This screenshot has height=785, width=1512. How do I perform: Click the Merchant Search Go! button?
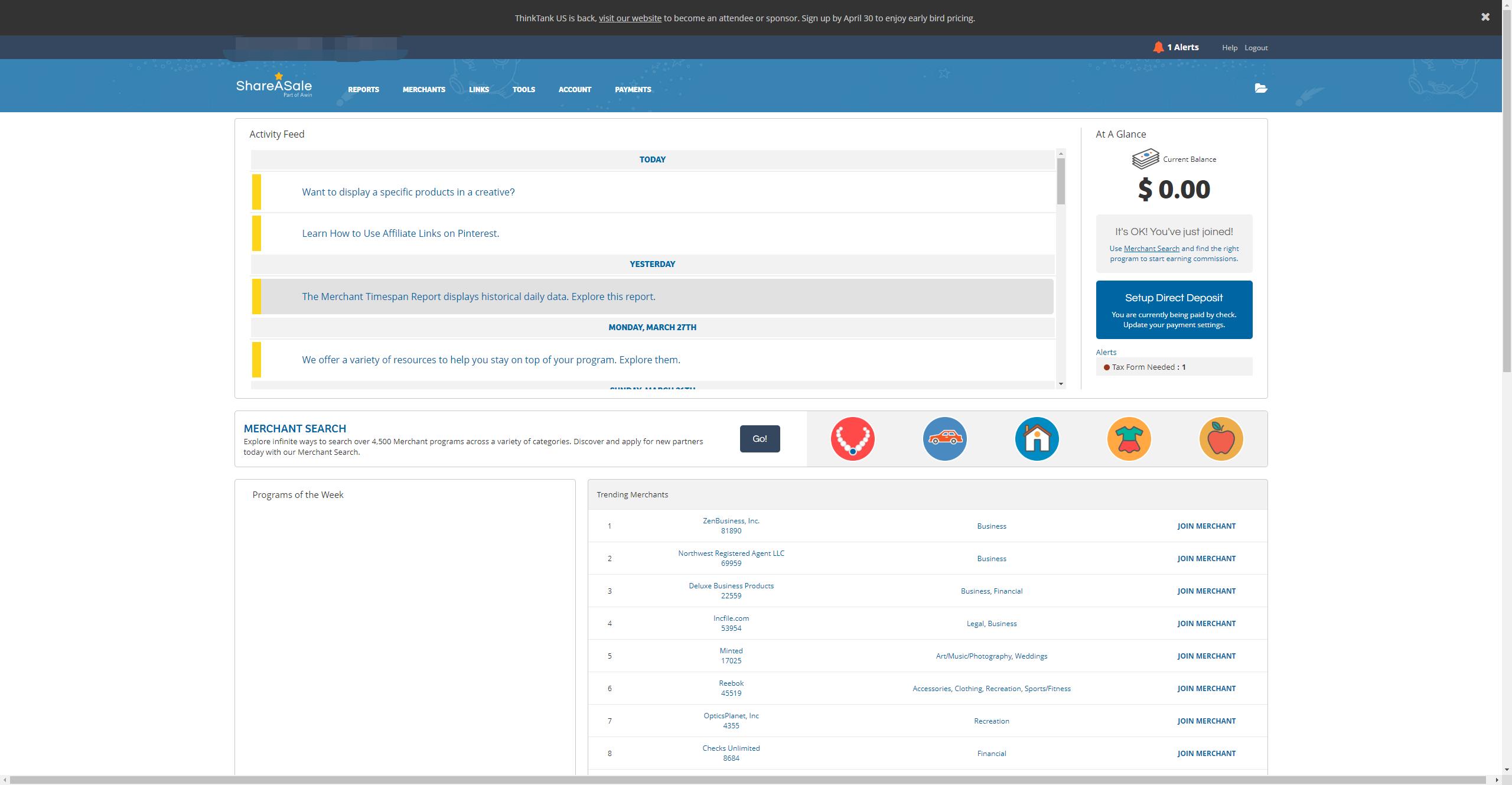coord(760,439)
